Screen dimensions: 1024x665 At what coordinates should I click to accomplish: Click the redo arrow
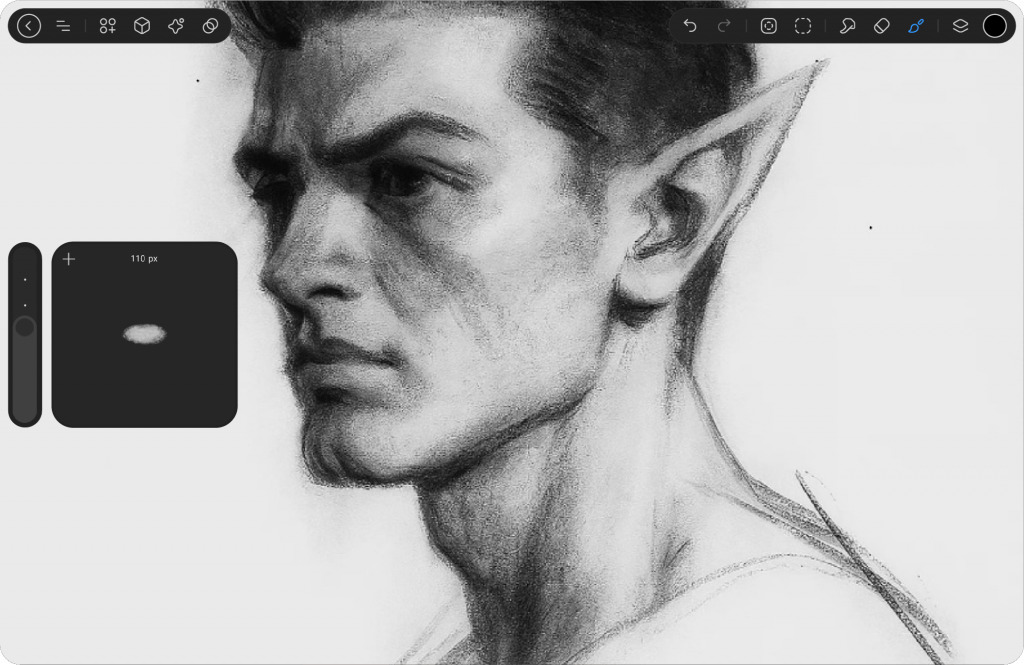tap(724, 26)
